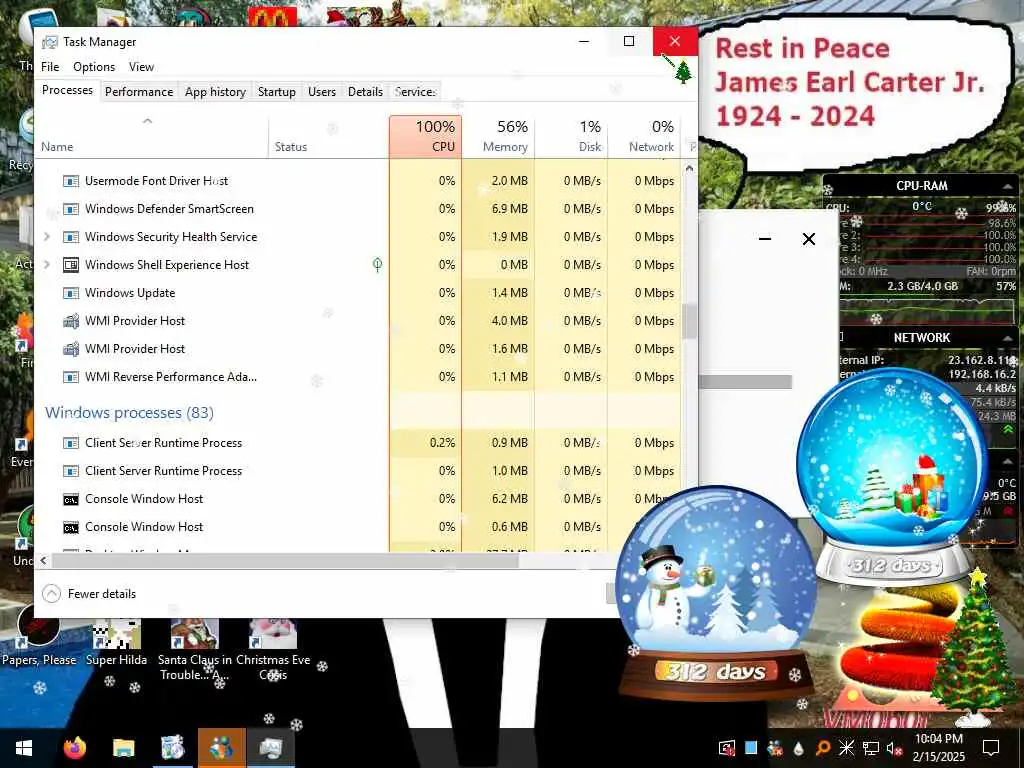This screenshot has height=768, width=1024.
Task: Switch to the Performance tab
Action: point(139,92)
